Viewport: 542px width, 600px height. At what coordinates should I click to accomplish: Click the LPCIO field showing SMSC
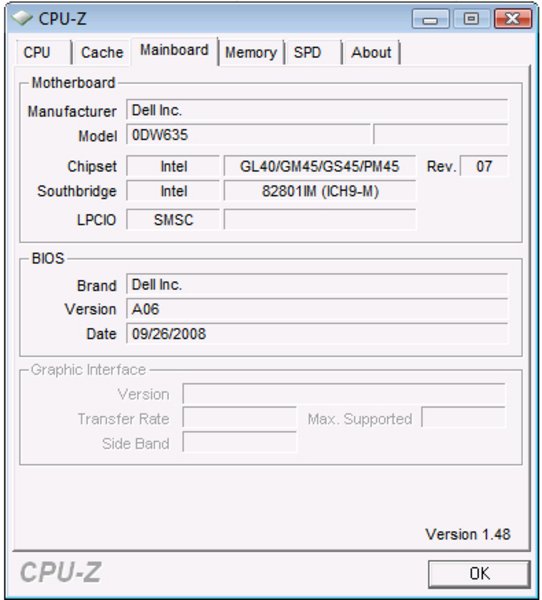(173, 220)
